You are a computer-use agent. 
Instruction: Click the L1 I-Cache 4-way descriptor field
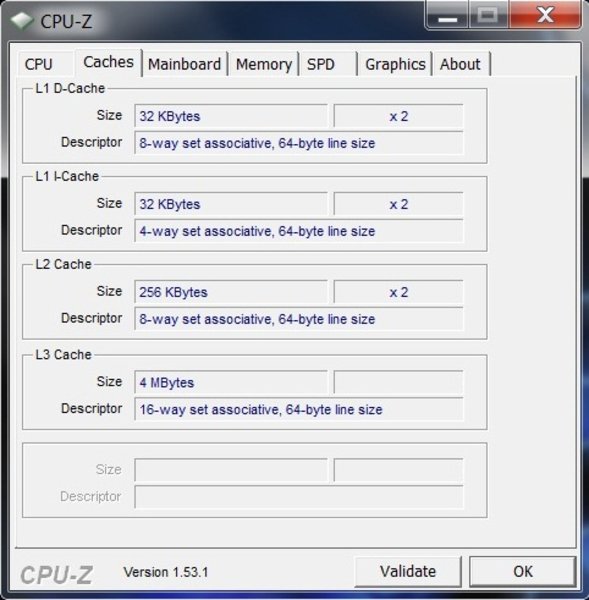coord(299,231)
